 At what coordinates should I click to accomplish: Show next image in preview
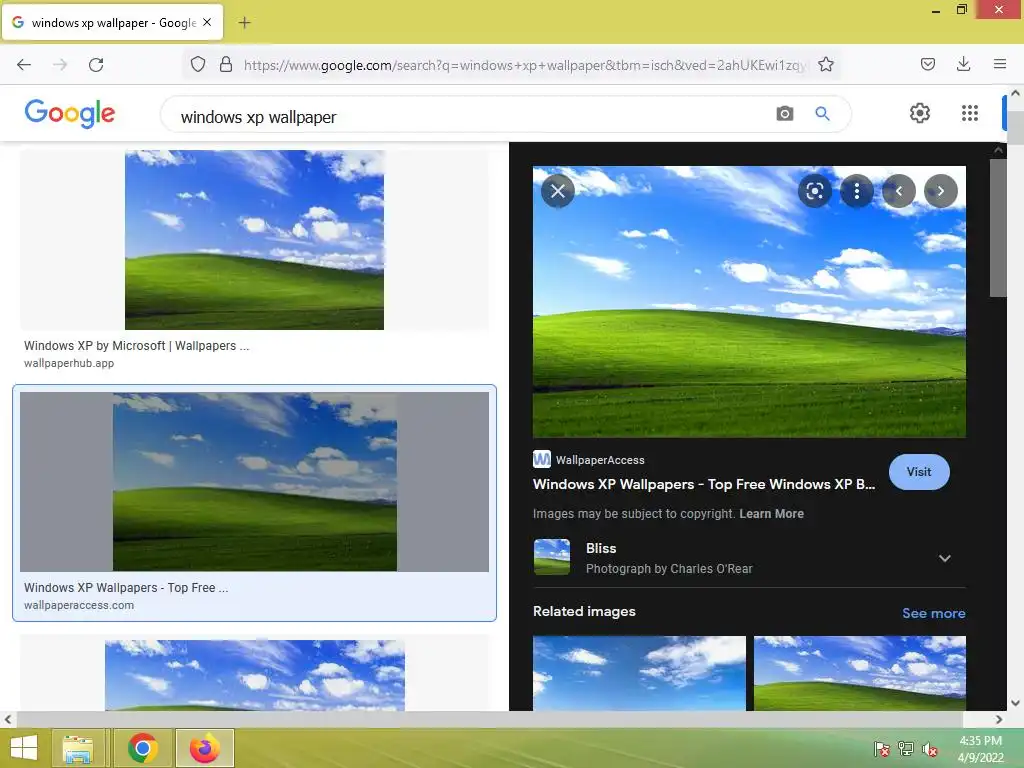[940, 191]
